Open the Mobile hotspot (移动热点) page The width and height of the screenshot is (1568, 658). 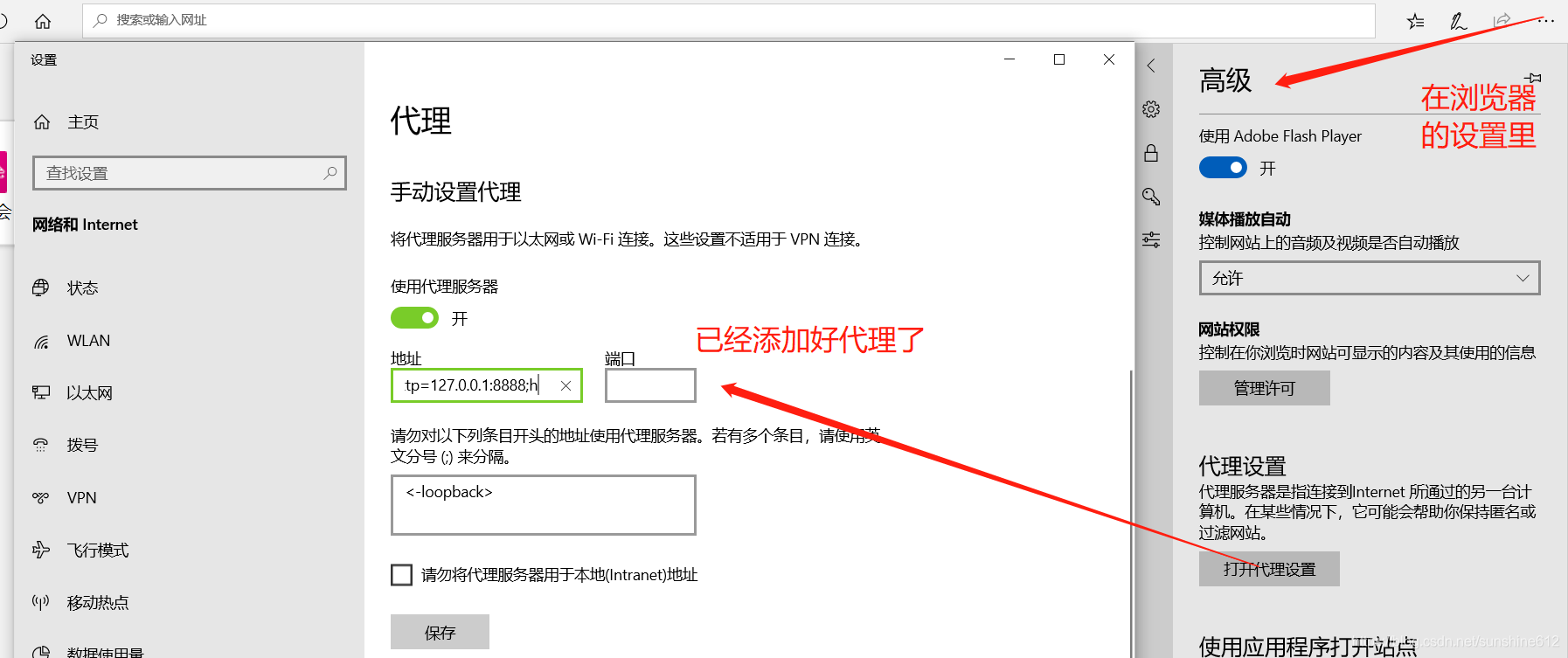[80, 603]
